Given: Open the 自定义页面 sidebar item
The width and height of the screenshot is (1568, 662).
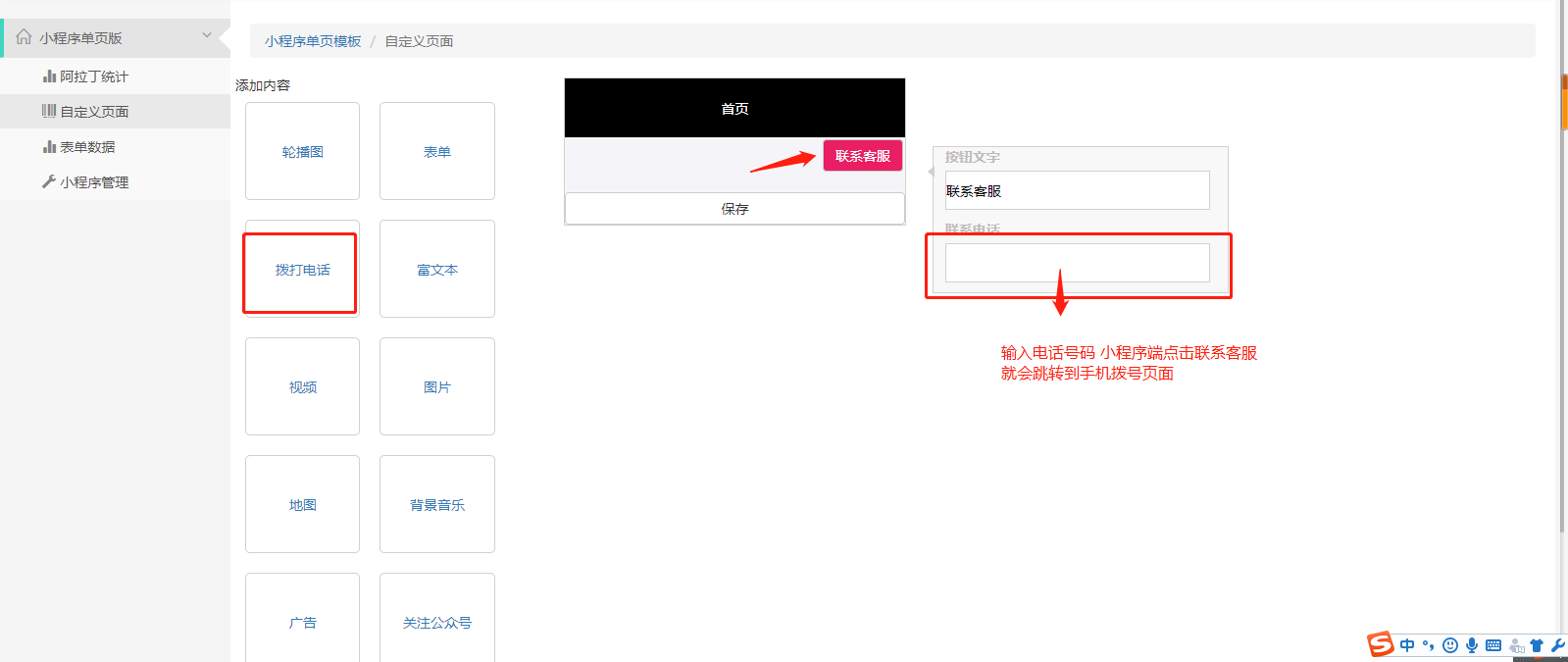Looking at the screenshot, I should 94,112.
